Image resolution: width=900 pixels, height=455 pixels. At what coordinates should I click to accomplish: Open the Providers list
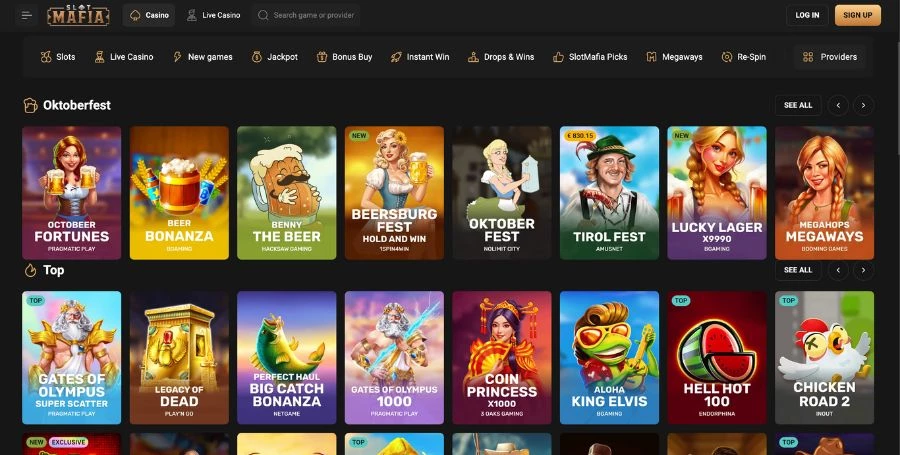tap(829, 57)
